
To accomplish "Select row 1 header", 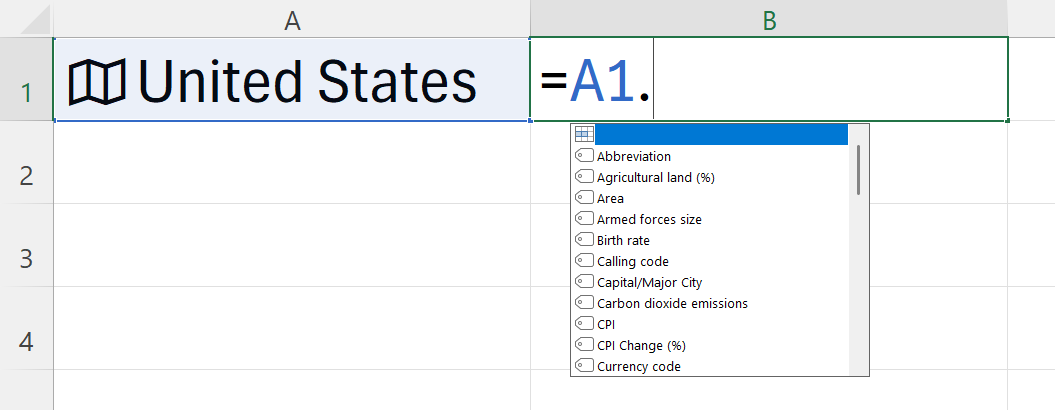I will [x=26, y=79].
